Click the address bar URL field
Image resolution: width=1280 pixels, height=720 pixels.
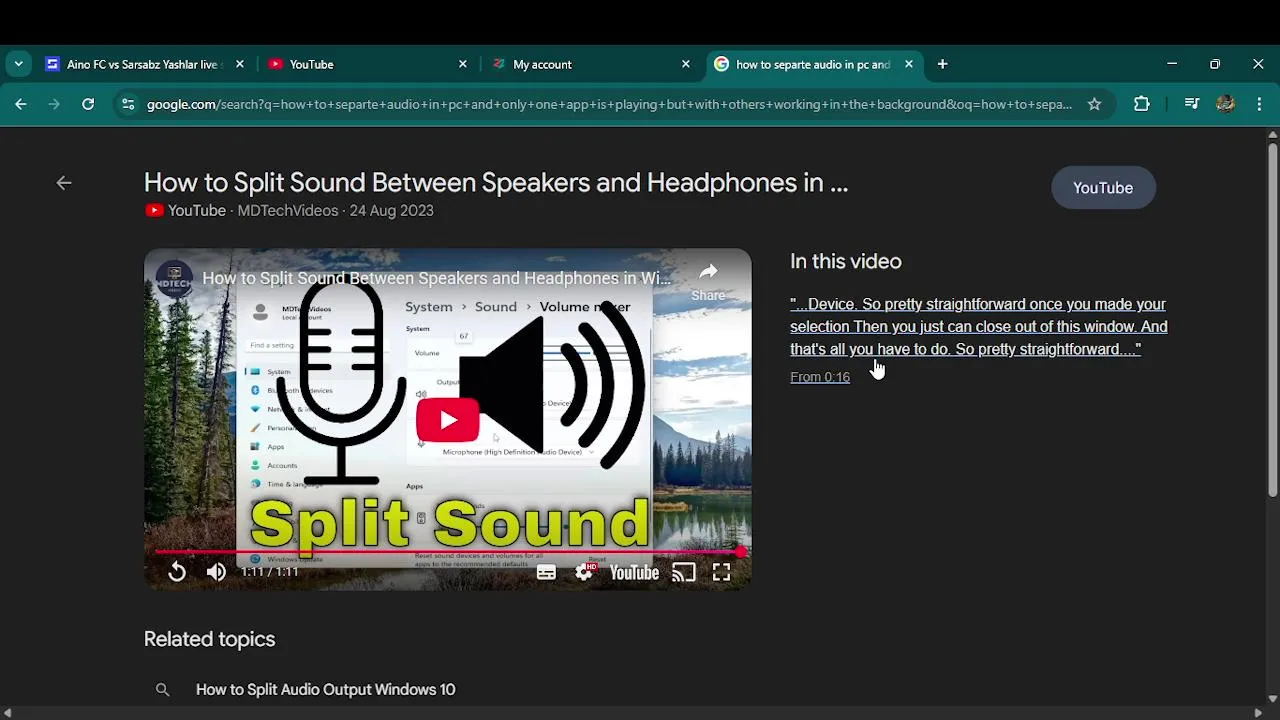point(609,104)
